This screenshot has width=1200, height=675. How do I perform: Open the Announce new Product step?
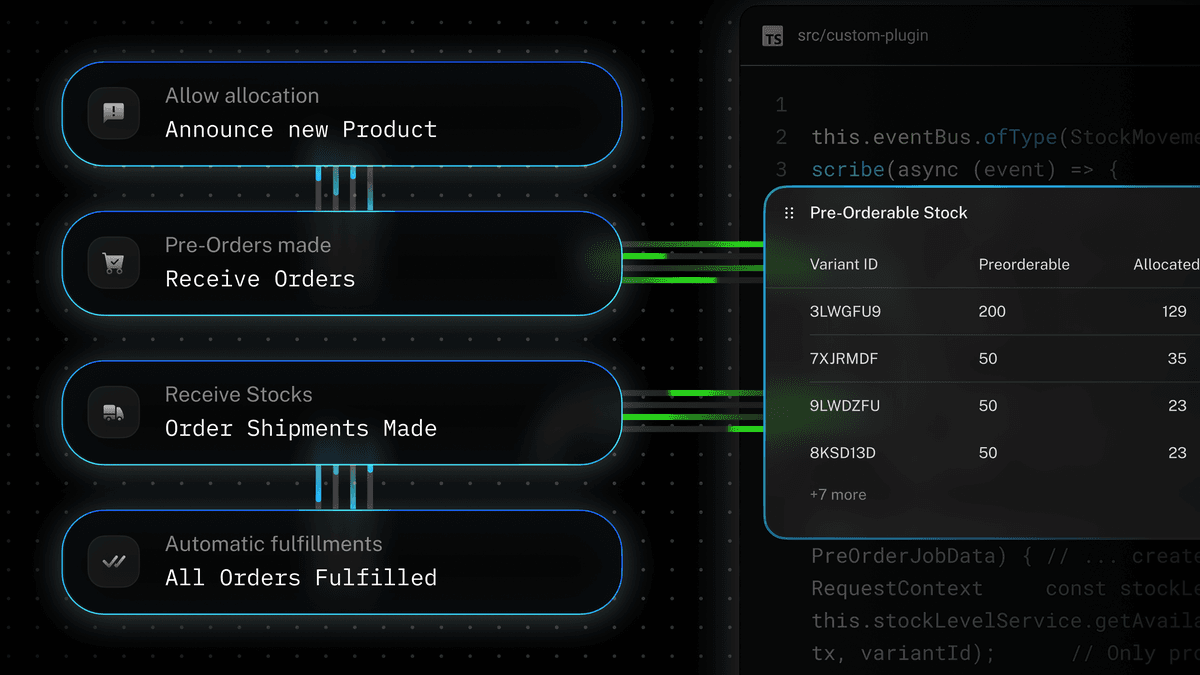300,130
